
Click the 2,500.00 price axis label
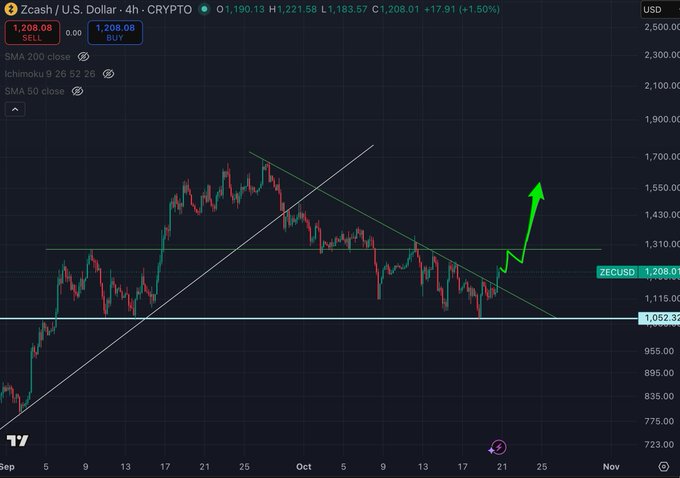coord(662,27)
